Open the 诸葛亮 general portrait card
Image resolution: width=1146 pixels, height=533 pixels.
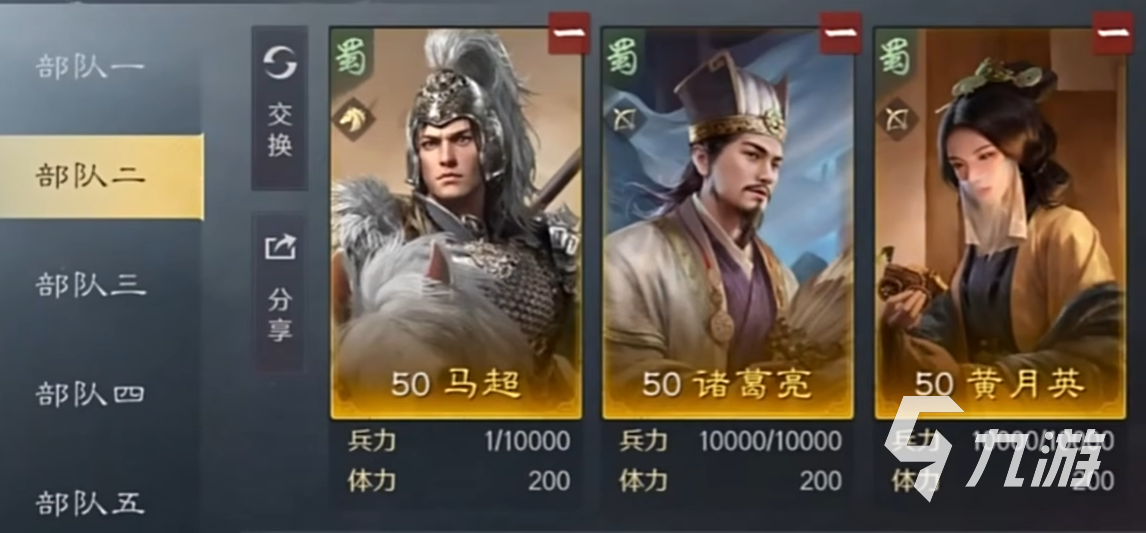click(728, 223)
